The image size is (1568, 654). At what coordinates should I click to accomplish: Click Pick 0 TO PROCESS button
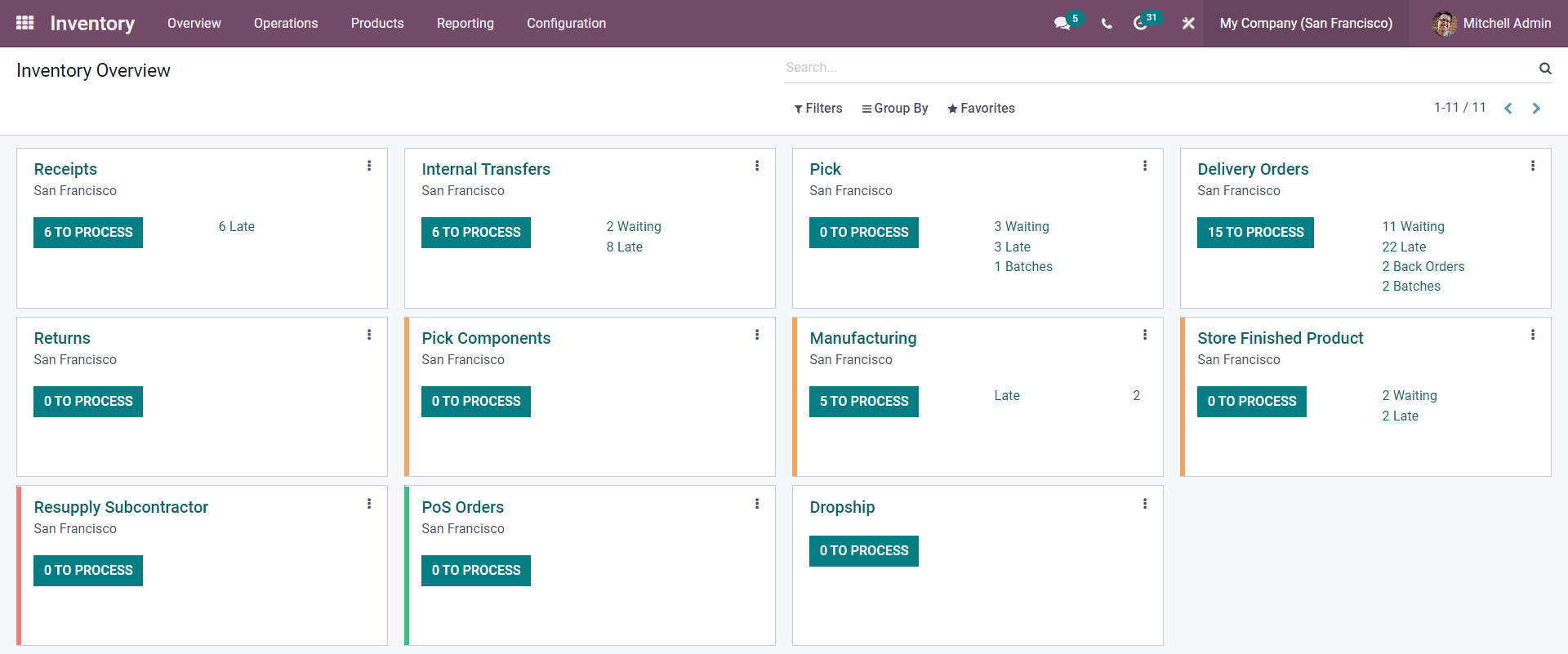[864, 233]
